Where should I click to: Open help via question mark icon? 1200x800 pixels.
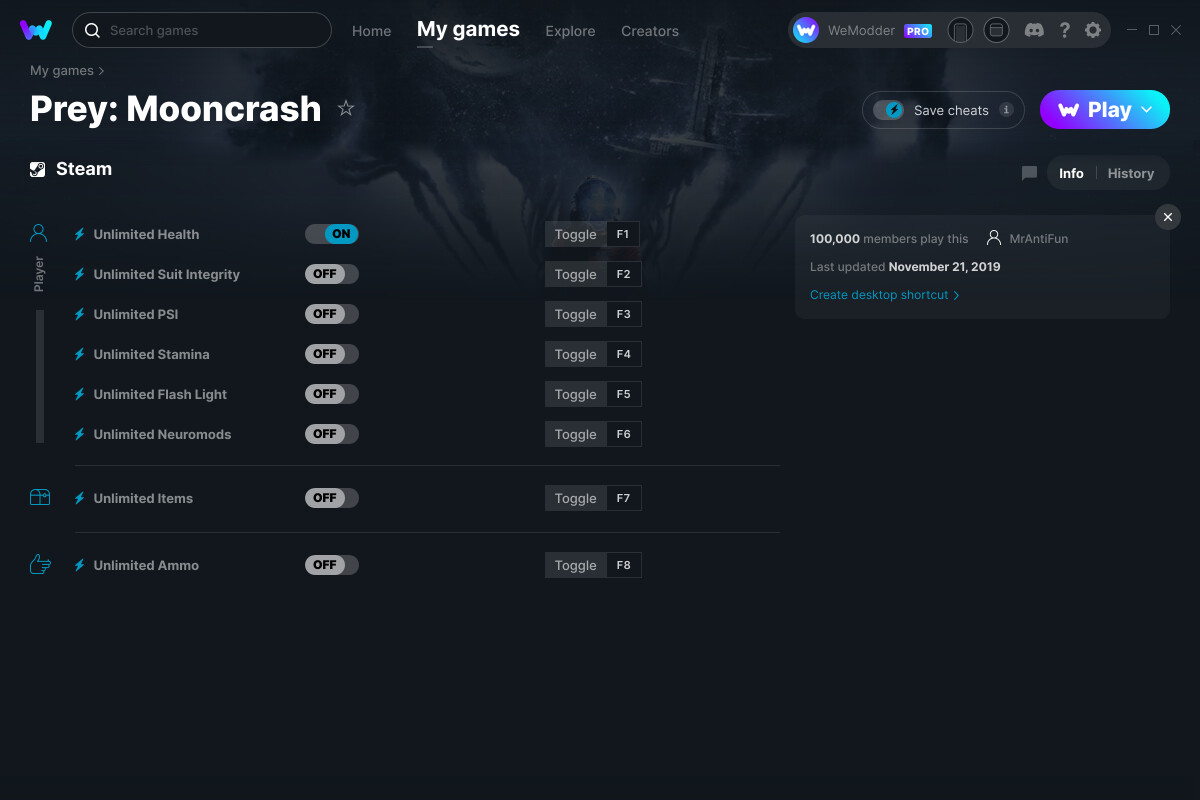point(1064,30)
